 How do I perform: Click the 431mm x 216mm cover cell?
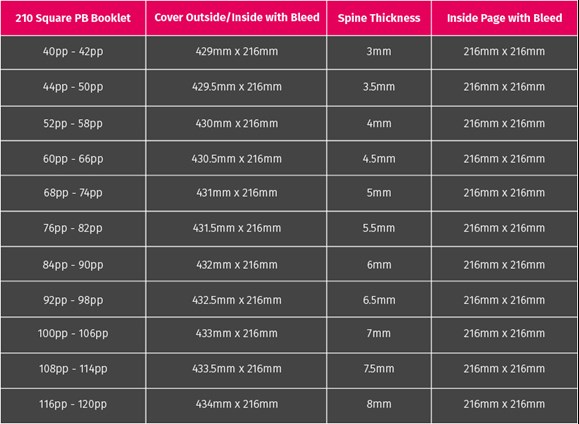(x=236, y=193)
